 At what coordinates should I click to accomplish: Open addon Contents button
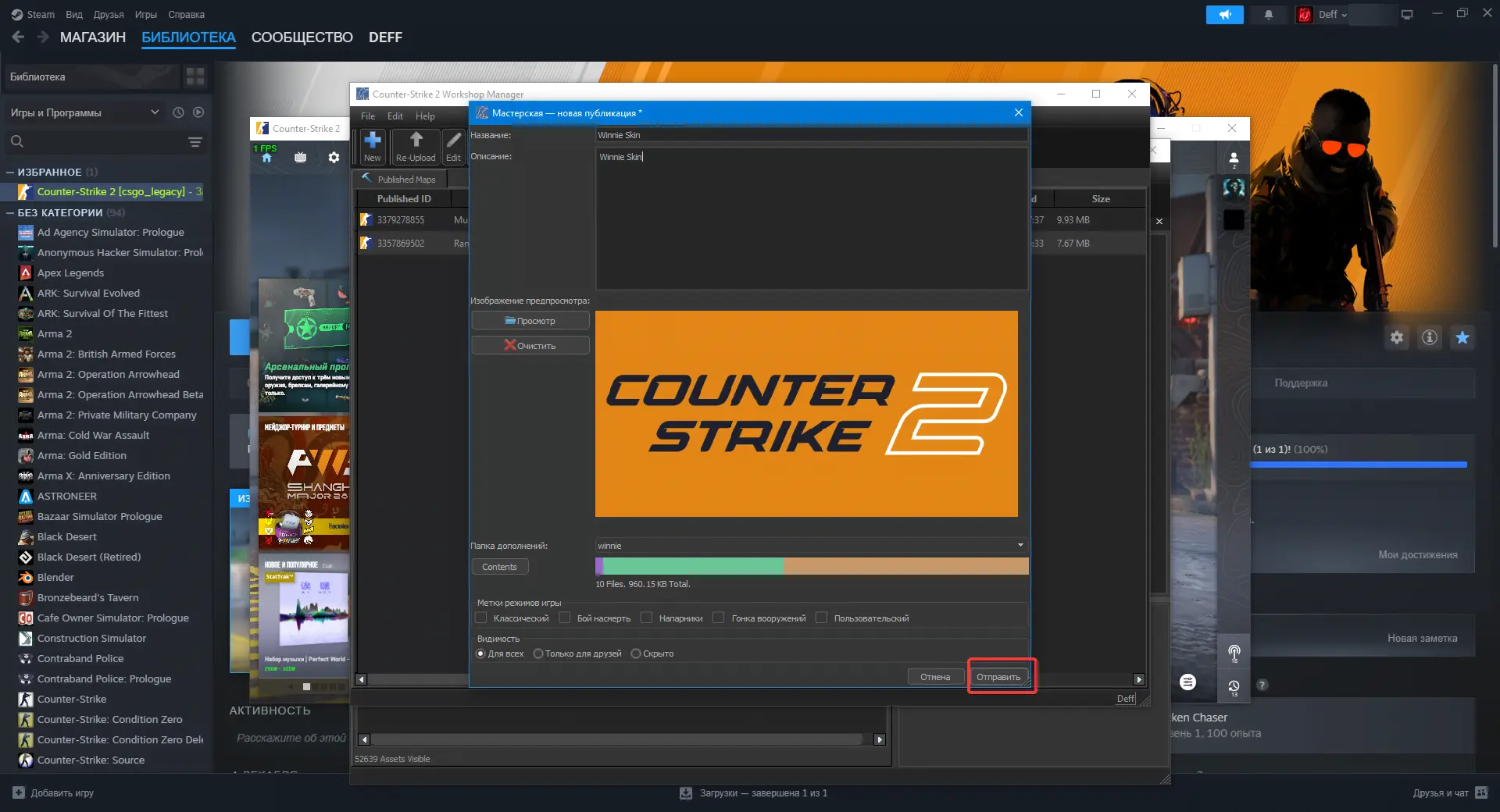tap(500, 567)
